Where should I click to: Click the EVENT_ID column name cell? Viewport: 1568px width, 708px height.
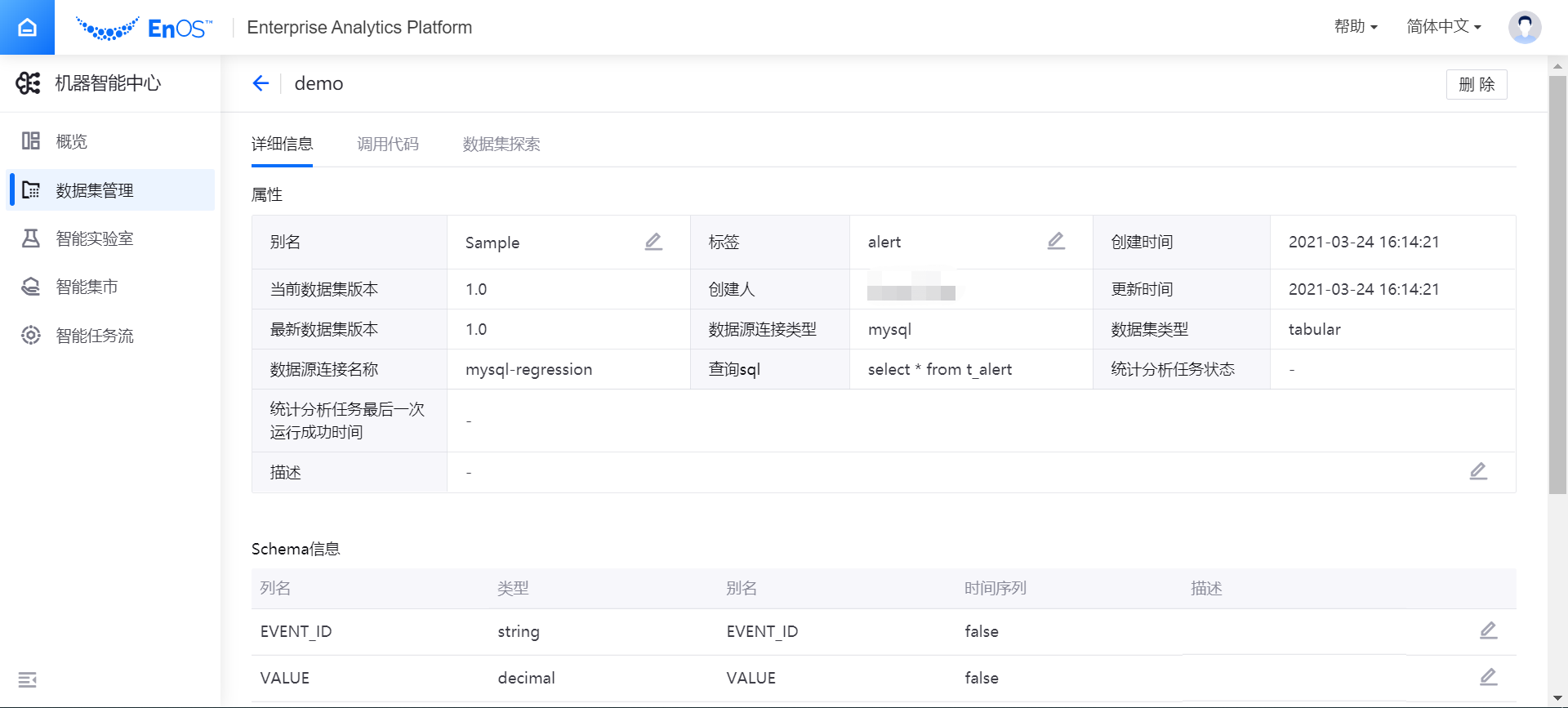tap(296, 631)
